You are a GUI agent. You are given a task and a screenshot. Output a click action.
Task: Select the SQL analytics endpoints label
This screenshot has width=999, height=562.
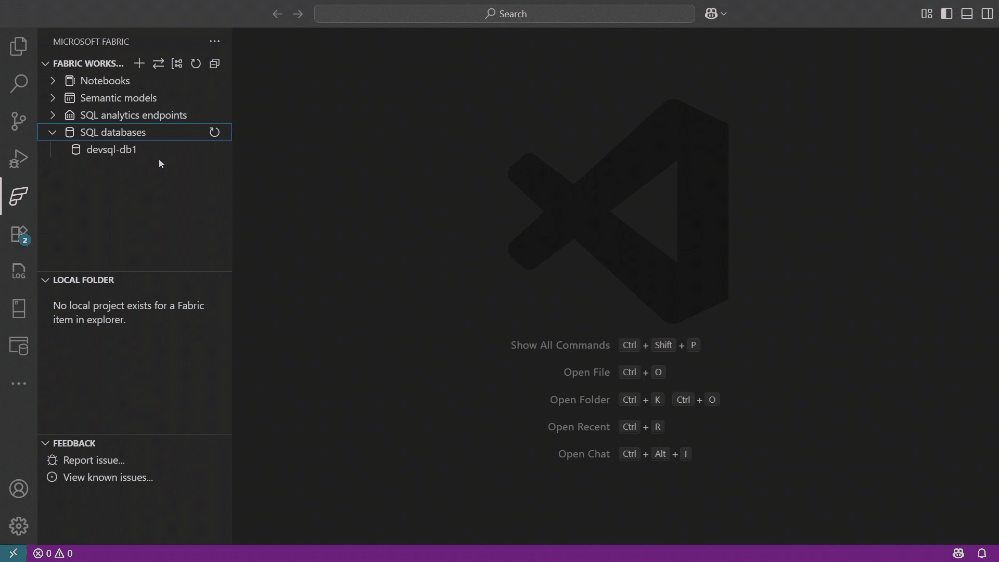[133, 115]
